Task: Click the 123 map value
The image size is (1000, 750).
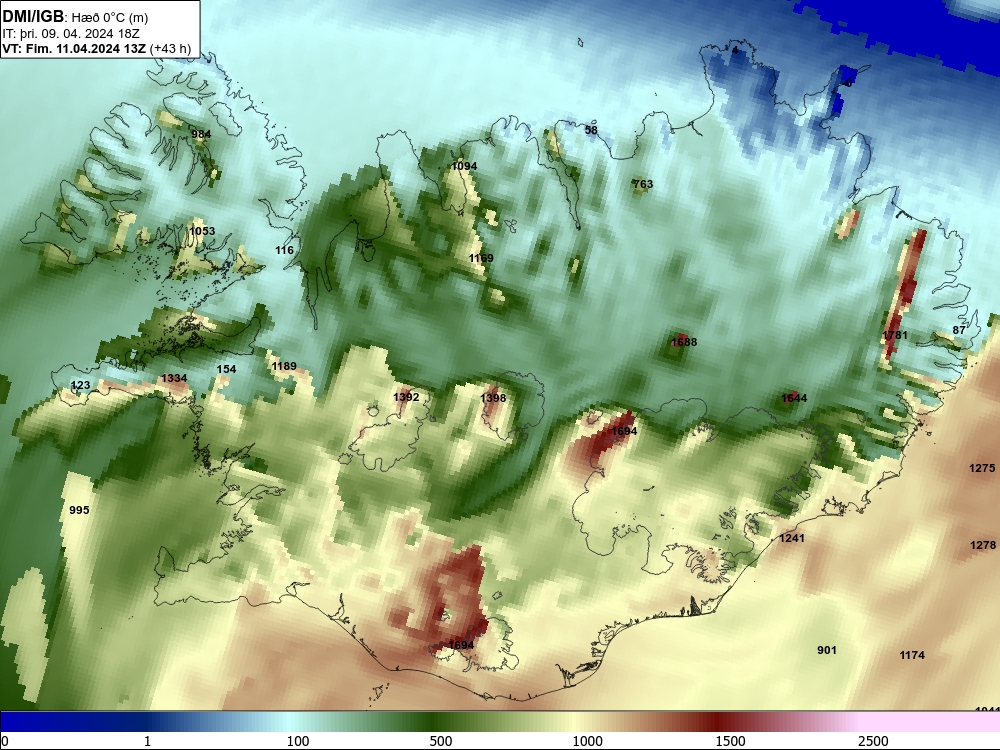Action: tap(80, 385)
